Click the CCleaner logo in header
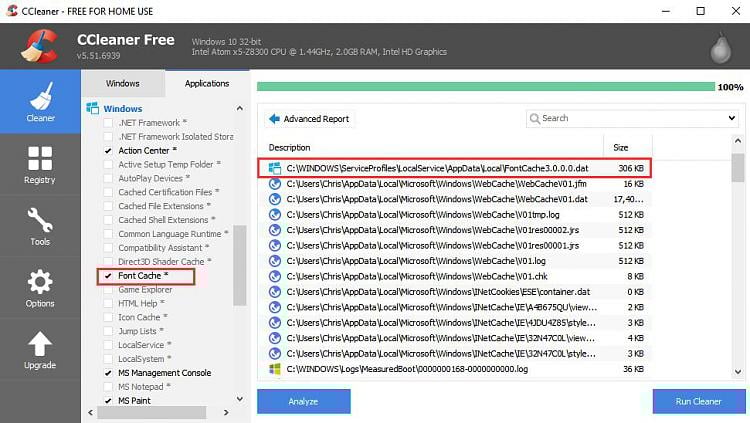 (39, 46)
